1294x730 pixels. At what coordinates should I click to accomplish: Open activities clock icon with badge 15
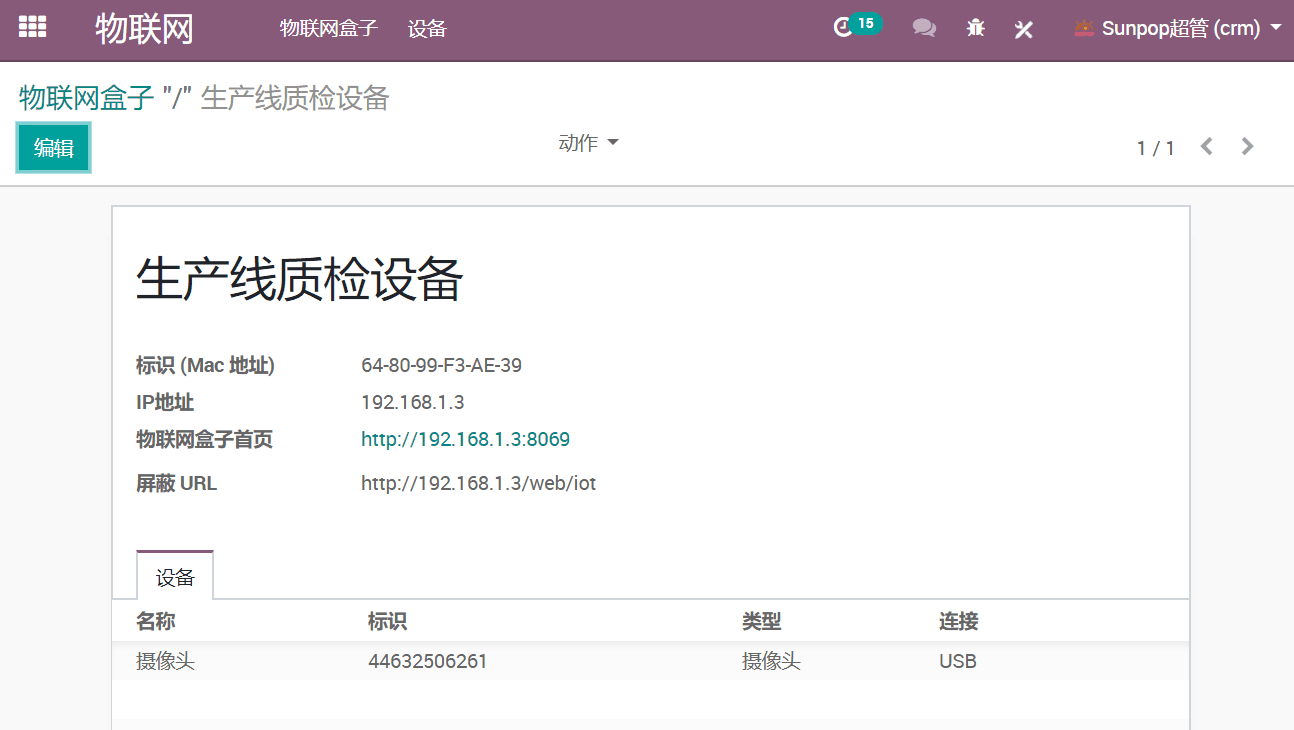[857, 26]
